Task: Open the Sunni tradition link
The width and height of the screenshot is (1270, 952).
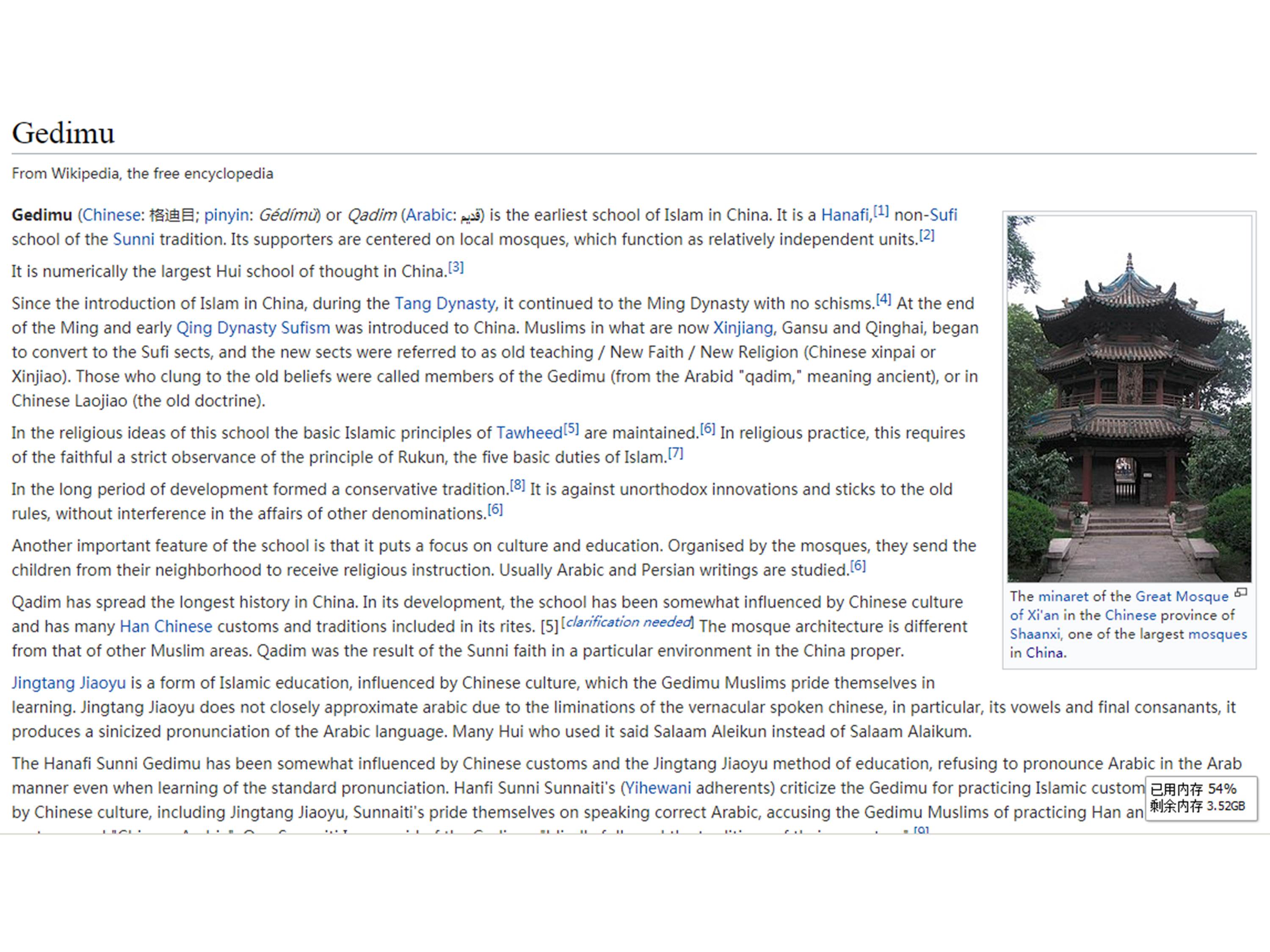Action: (x=133, y=239)
